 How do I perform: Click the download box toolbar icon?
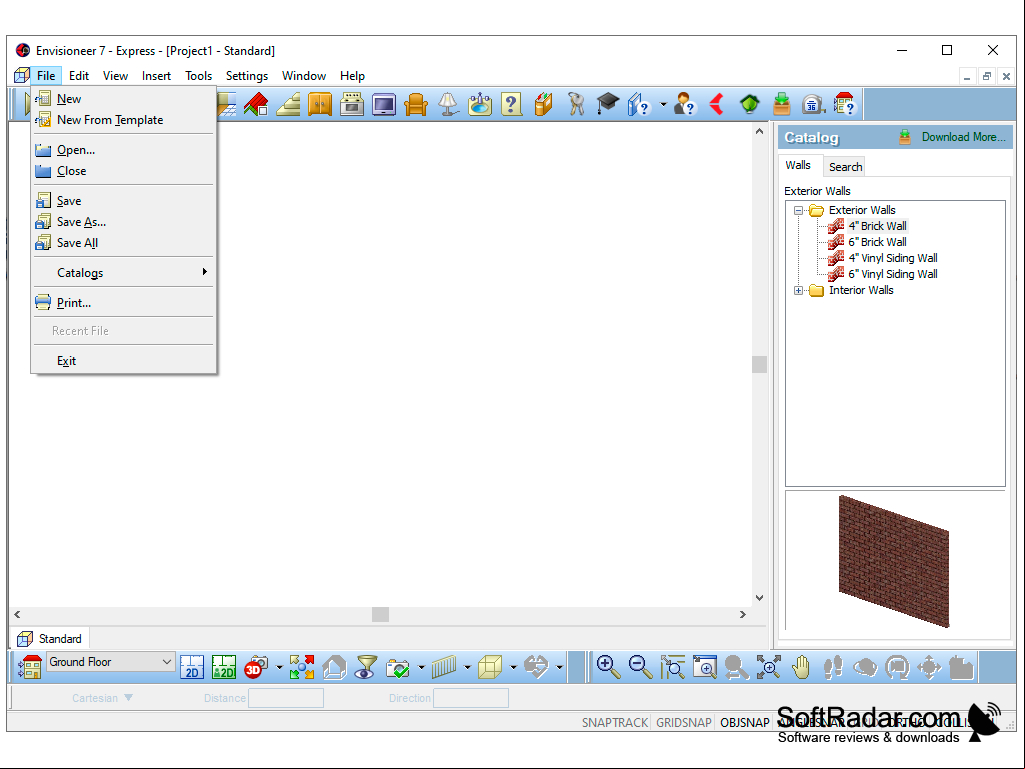tap(781, 105)
